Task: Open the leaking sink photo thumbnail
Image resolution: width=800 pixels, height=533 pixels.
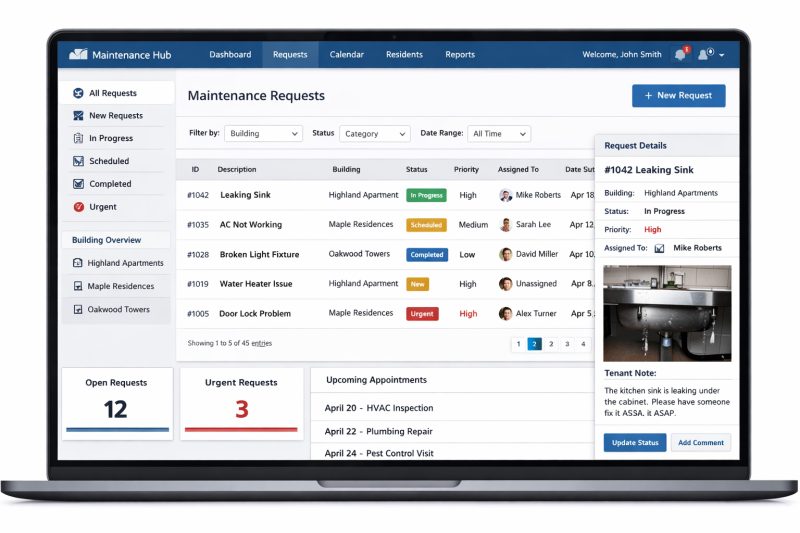Action: pyautogui.click(x=667, y=313)
